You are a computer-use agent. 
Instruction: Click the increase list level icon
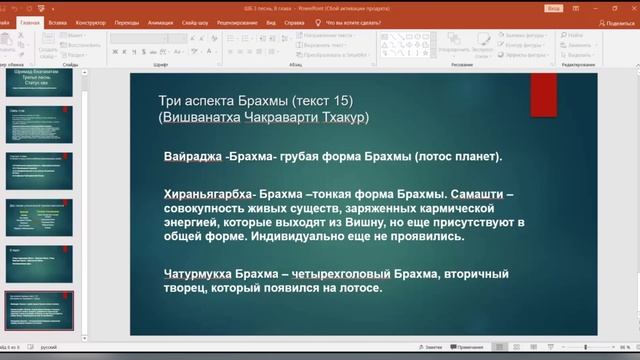(x=273, y=39)
